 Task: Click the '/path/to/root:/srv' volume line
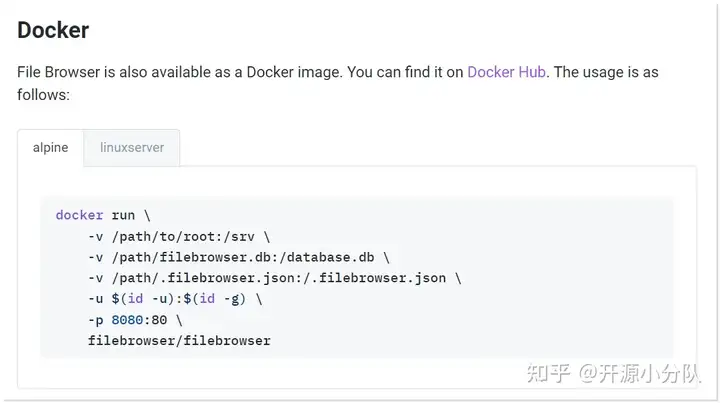pos(179,237)
